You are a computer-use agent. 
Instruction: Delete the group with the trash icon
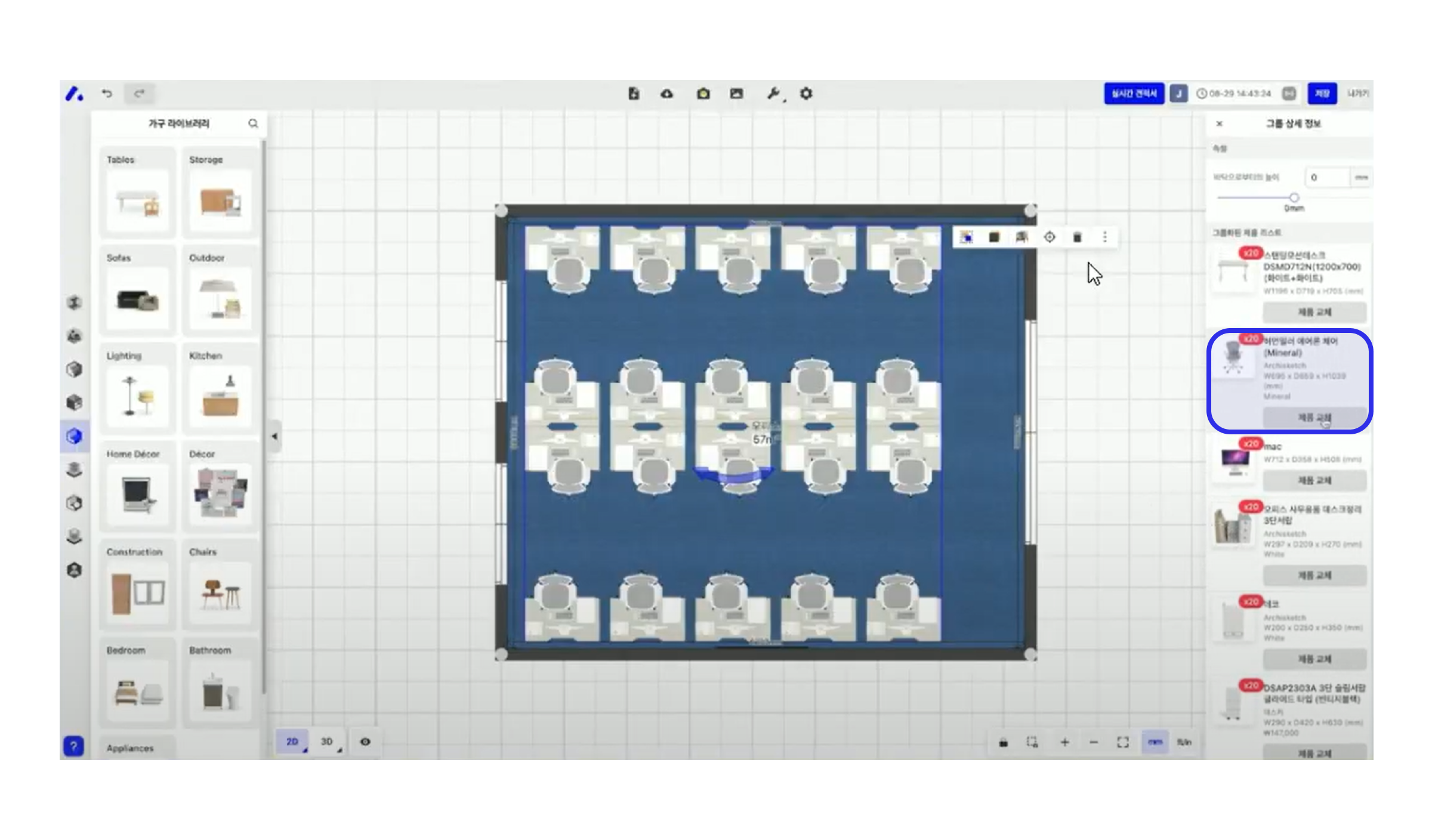click(1078, 237)
